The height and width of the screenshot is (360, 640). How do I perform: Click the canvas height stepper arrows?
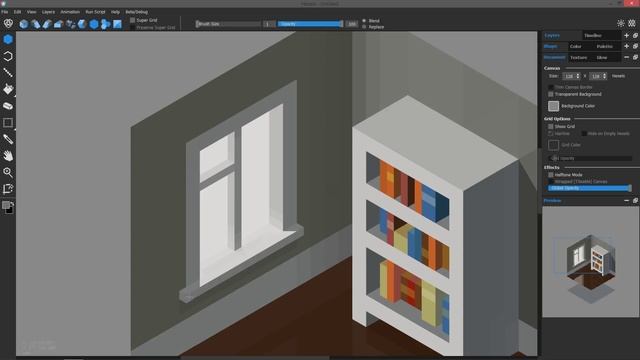tap(604, 76)
